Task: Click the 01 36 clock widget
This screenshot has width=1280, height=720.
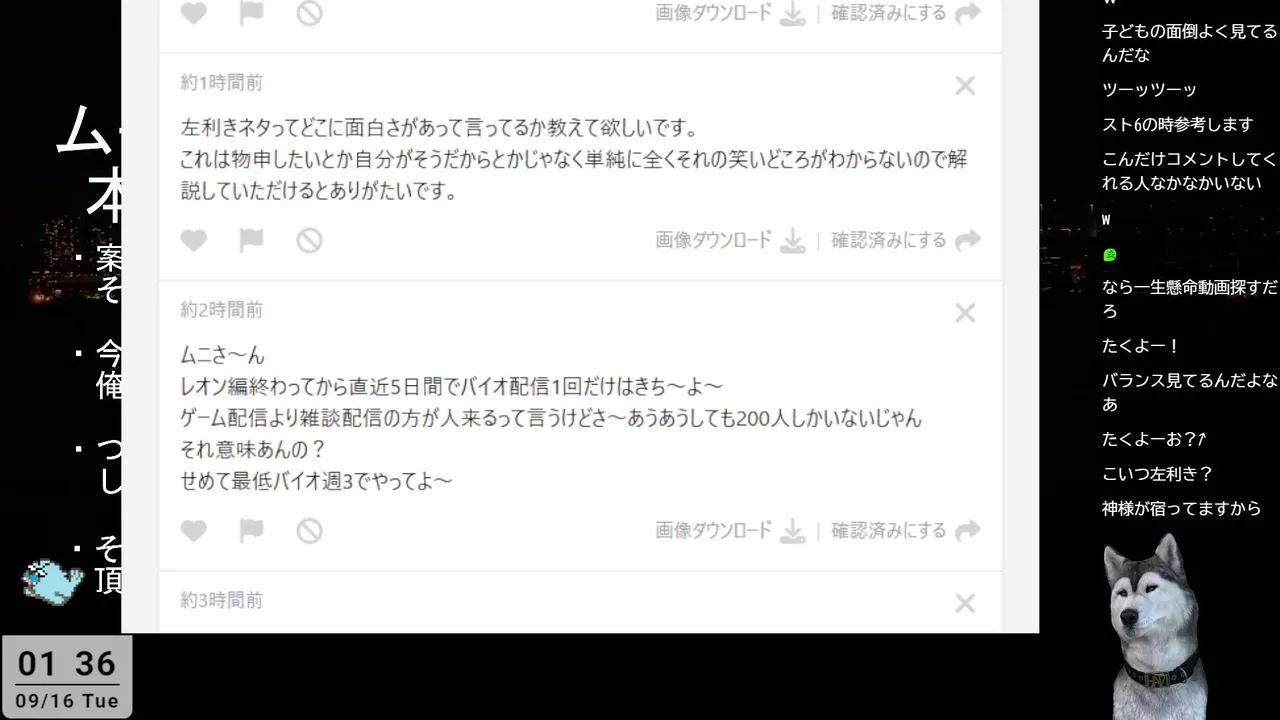Action: pos(67,677)
